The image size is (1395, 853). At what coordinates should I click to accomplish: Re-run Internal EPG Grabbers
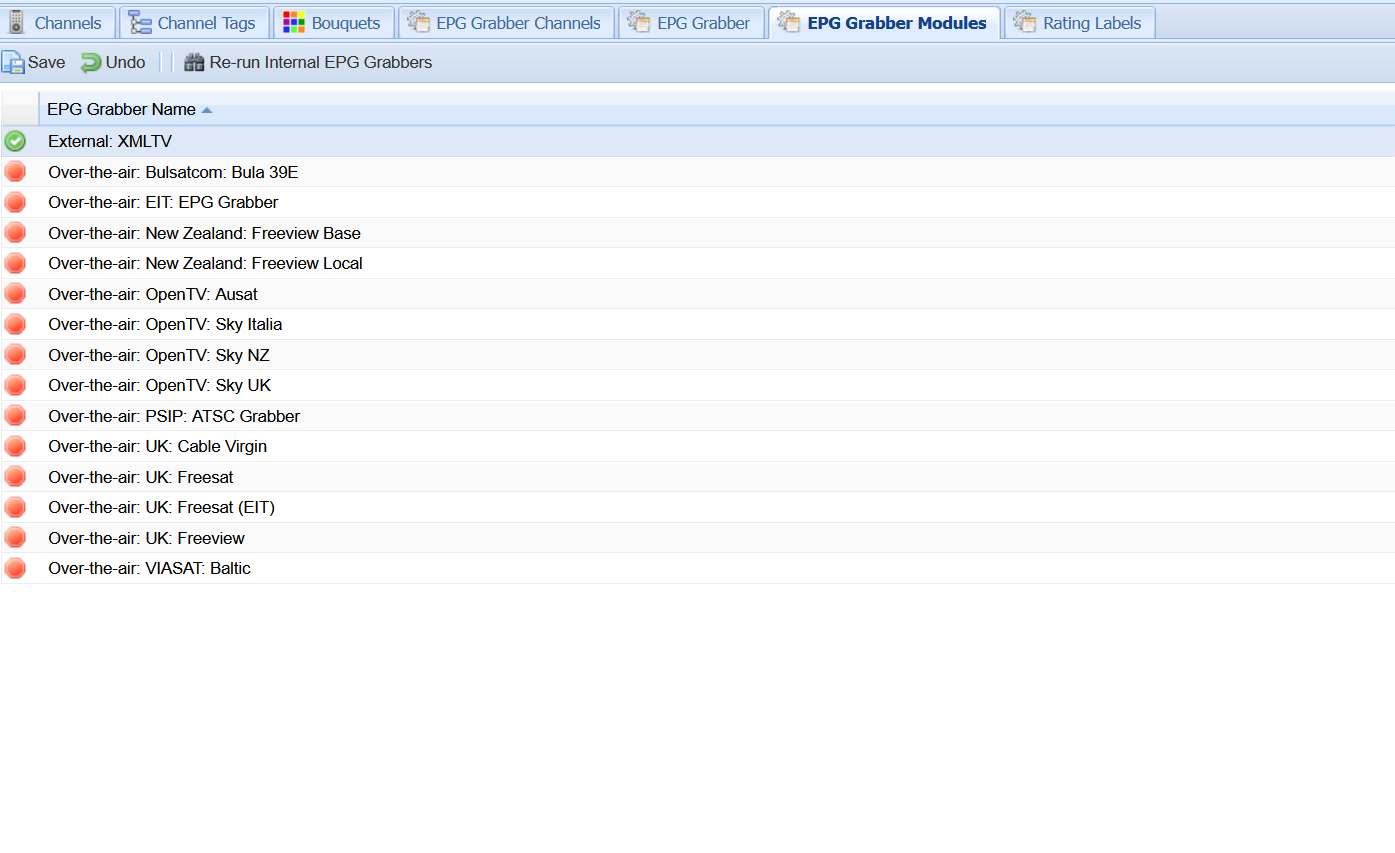(x=308, y=62)
